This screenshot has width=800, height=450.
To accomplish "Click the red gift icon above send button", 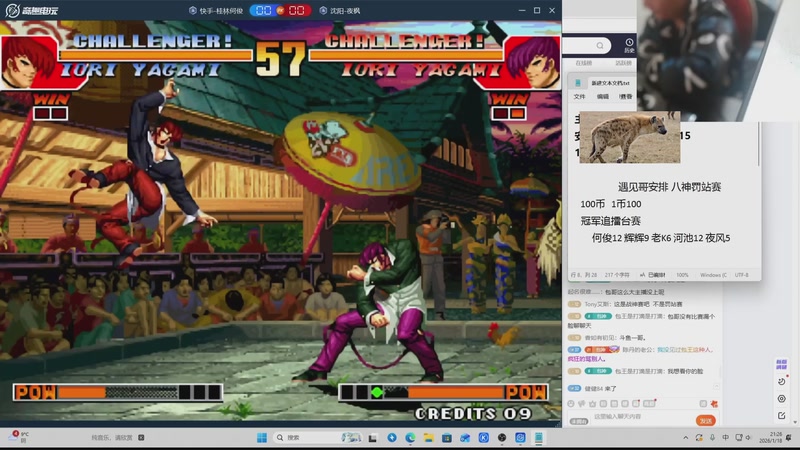I will click(x=714, y=404).
